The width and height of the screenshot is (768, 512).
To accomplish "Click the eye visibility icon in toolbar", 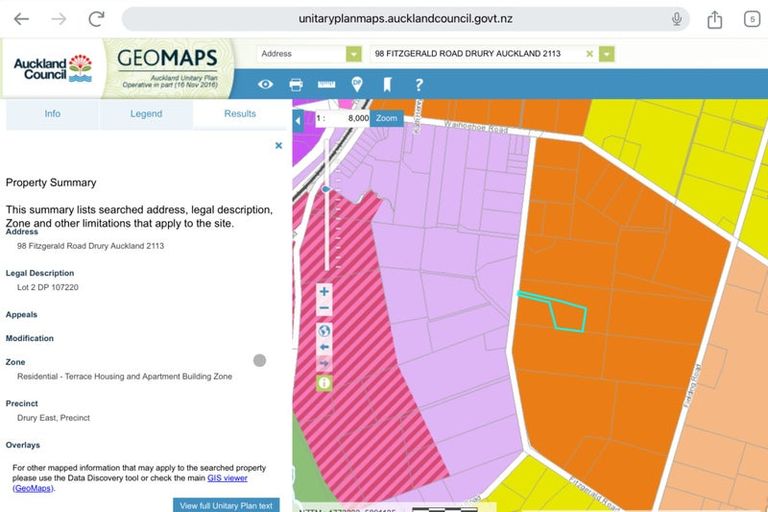I will tap(265, 85).
